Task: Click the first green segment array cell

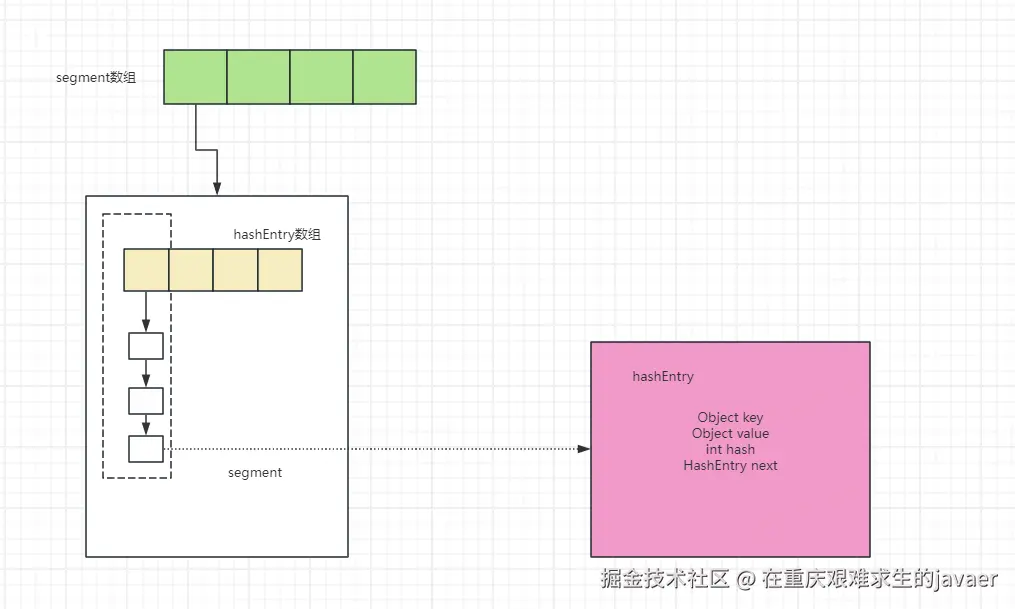Action: pyautogui.click(x=195, y=77)
